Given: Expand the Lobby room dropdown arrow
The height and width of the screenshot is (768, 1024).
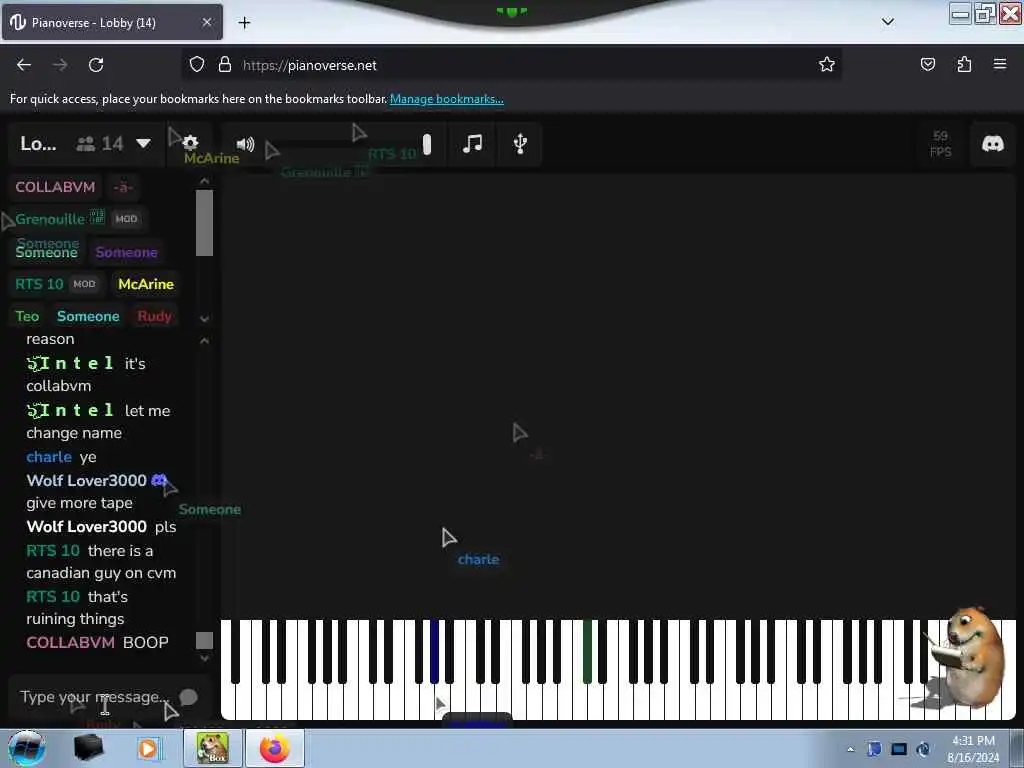Looking at the screenshot, I should pos(144,144).
